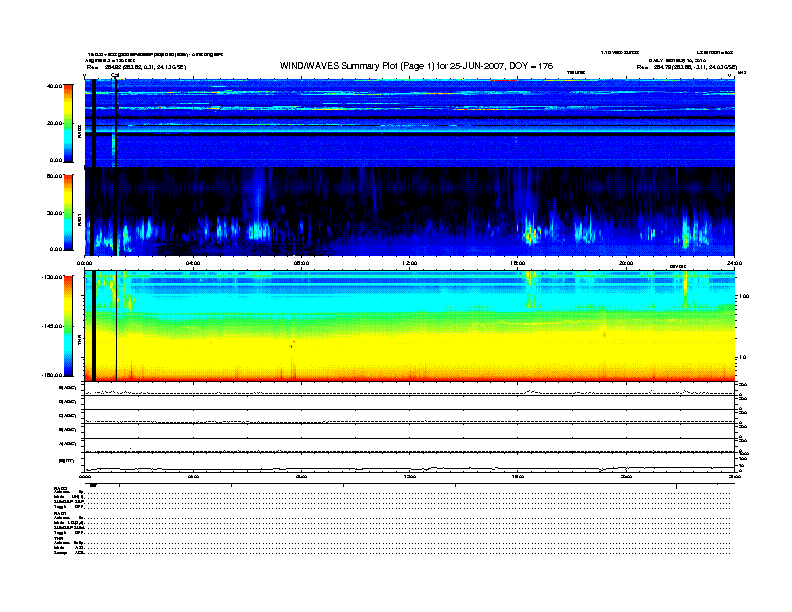Click the RAD1 panel color scale bar

[68, 213]
